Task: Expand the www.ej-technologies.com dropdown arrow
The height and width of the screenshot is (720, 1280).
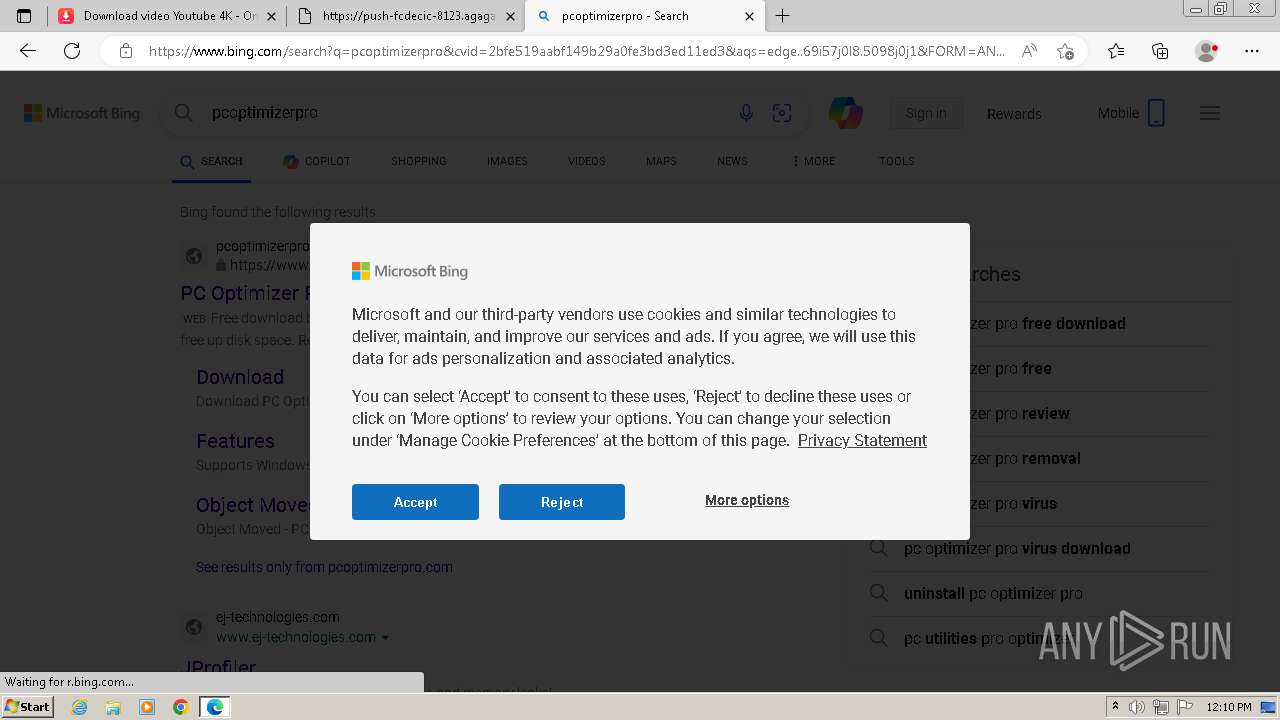Action: [x=385, y=638]
